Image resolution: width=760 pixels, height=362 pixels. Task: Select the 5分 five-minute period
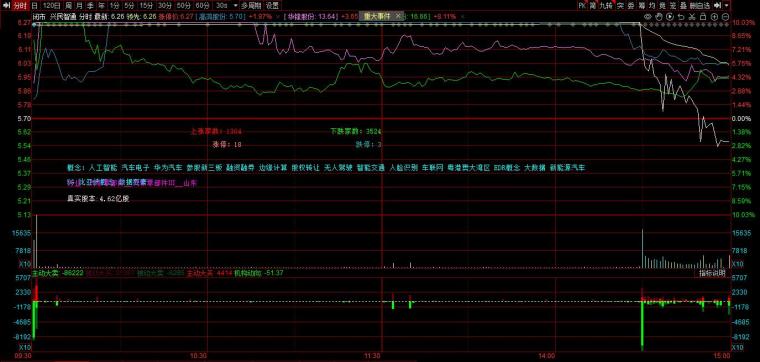point(128,6)
